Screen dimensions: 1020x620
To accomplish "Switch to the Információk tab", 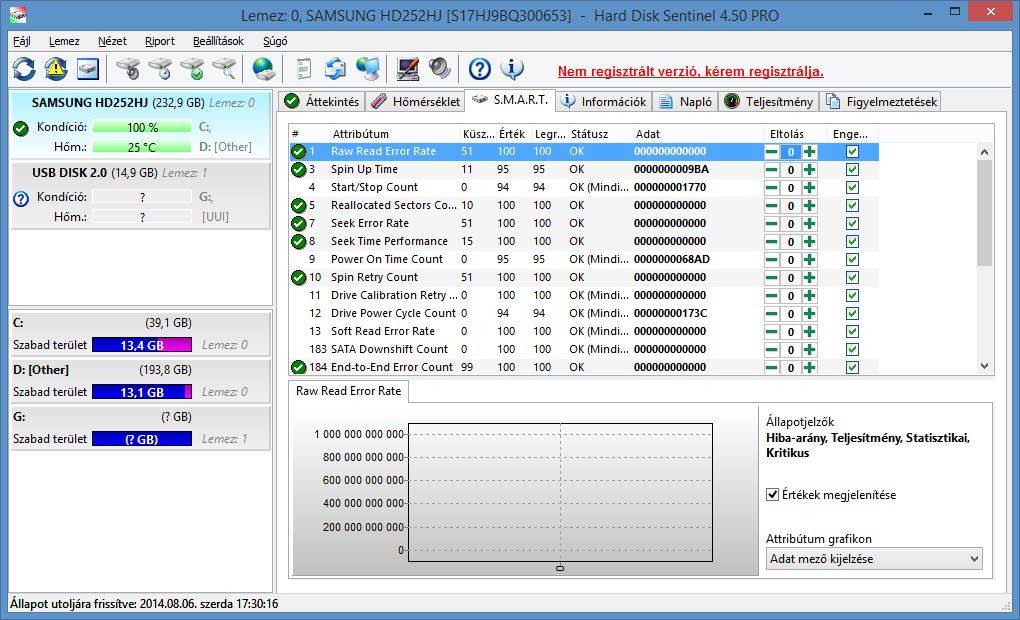I will (604, 101).
